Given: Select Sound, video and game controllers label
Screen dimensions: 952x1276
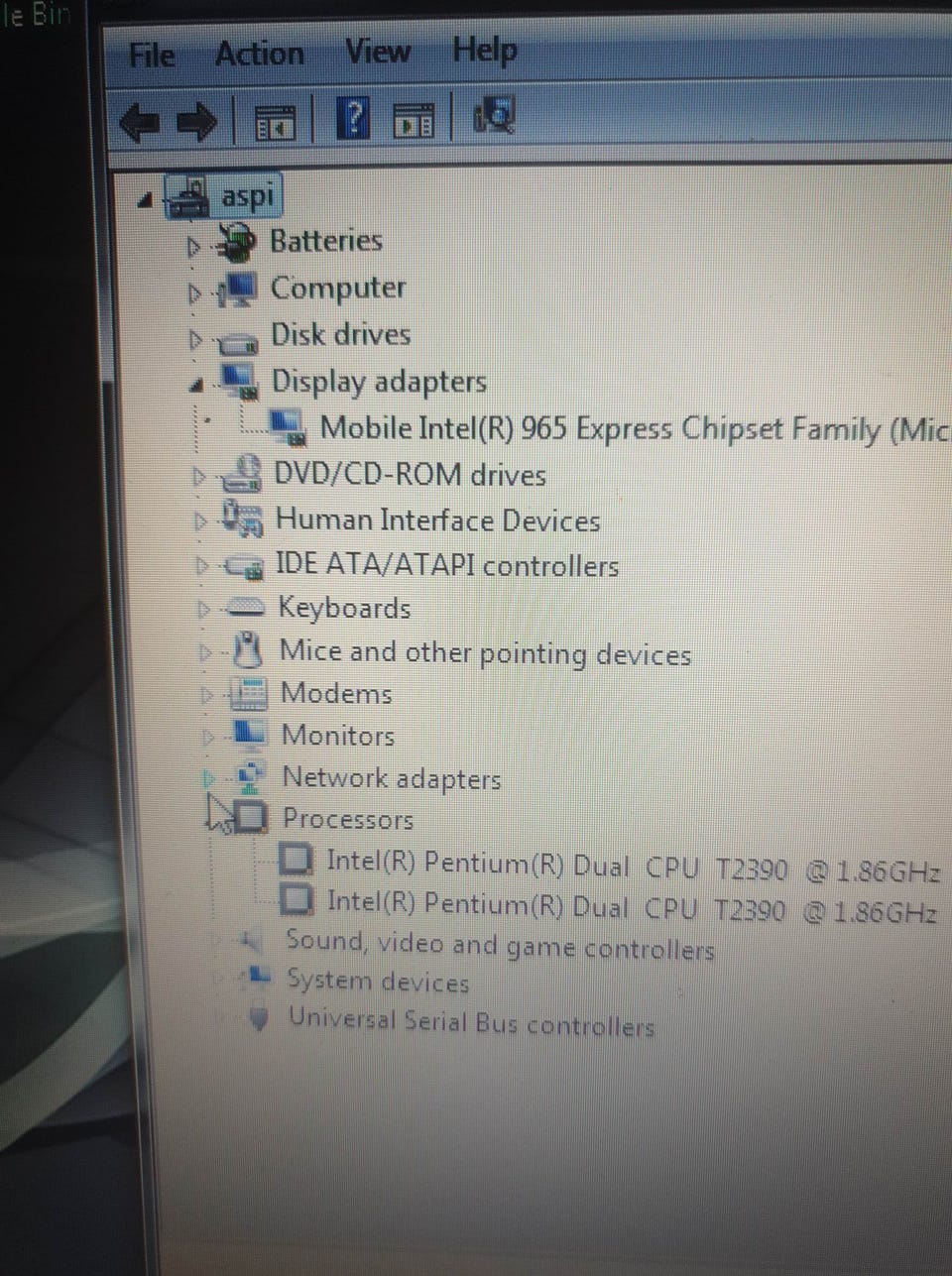Looking at the screenshot, I should [x=501, y=944].
